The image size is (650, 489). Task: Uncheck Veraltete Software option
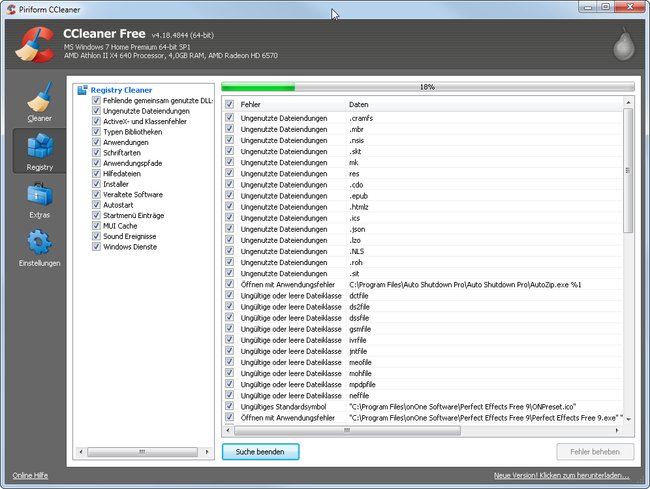(96, 194)
